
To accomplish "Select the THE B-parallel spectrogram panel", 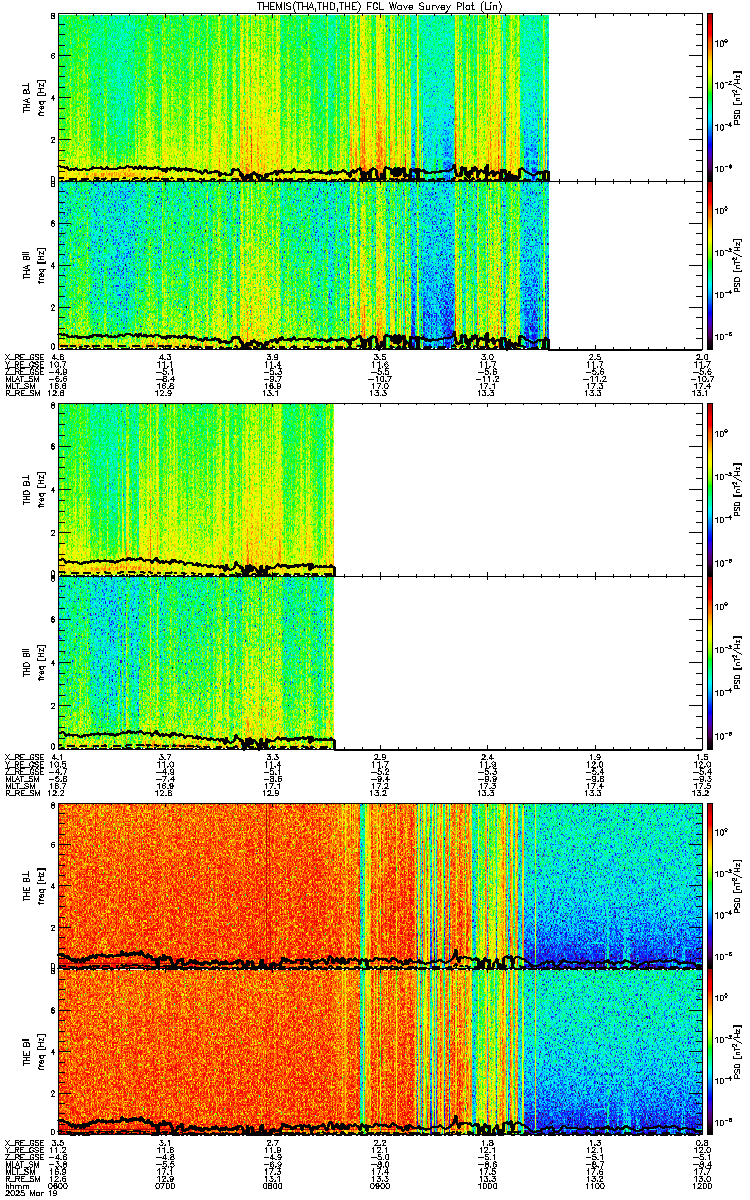I will 380,1053.
